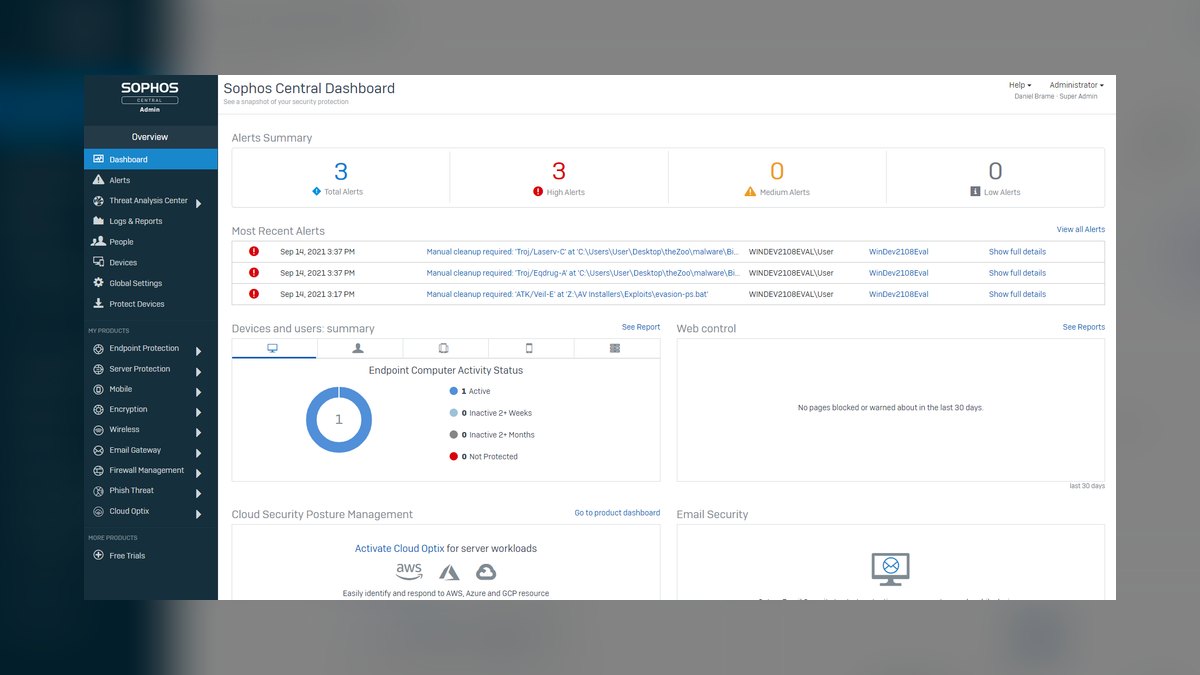Image resolution: width=1200 pixels, height=675 pixels.
Task: Click red alert icon on Troj/Laserv-C row
Action: point(254,252)
